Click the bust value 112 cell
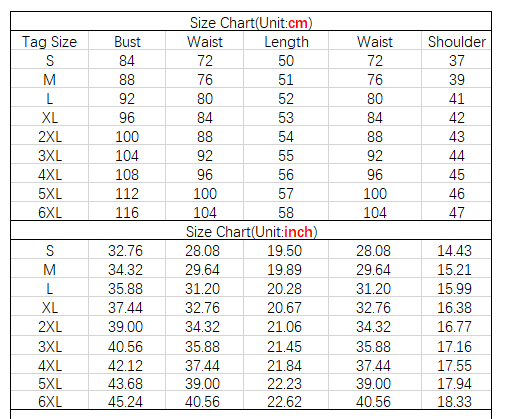This screenshot has height=419, width=508. tap(127, 193)
